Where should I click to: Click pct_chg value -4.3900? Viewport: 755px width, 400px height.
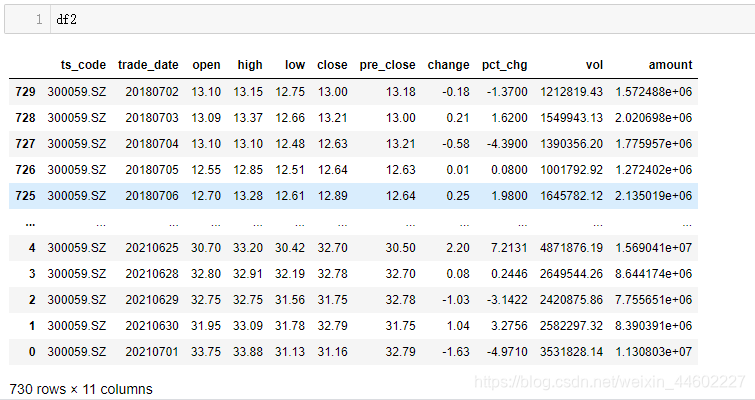click(507, 143)
